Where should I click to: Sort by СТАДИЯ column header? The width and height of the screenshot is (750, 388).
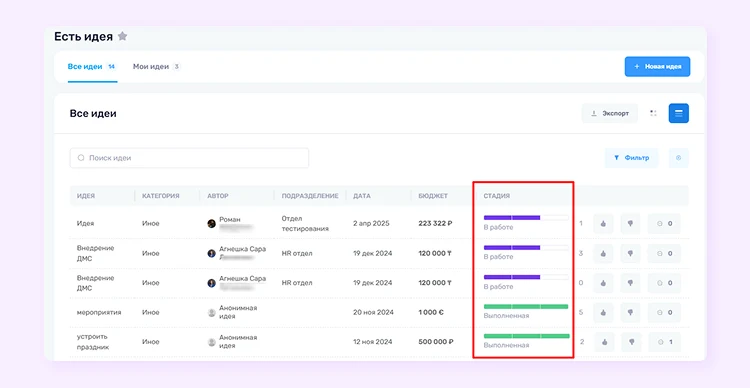(496, 196)
